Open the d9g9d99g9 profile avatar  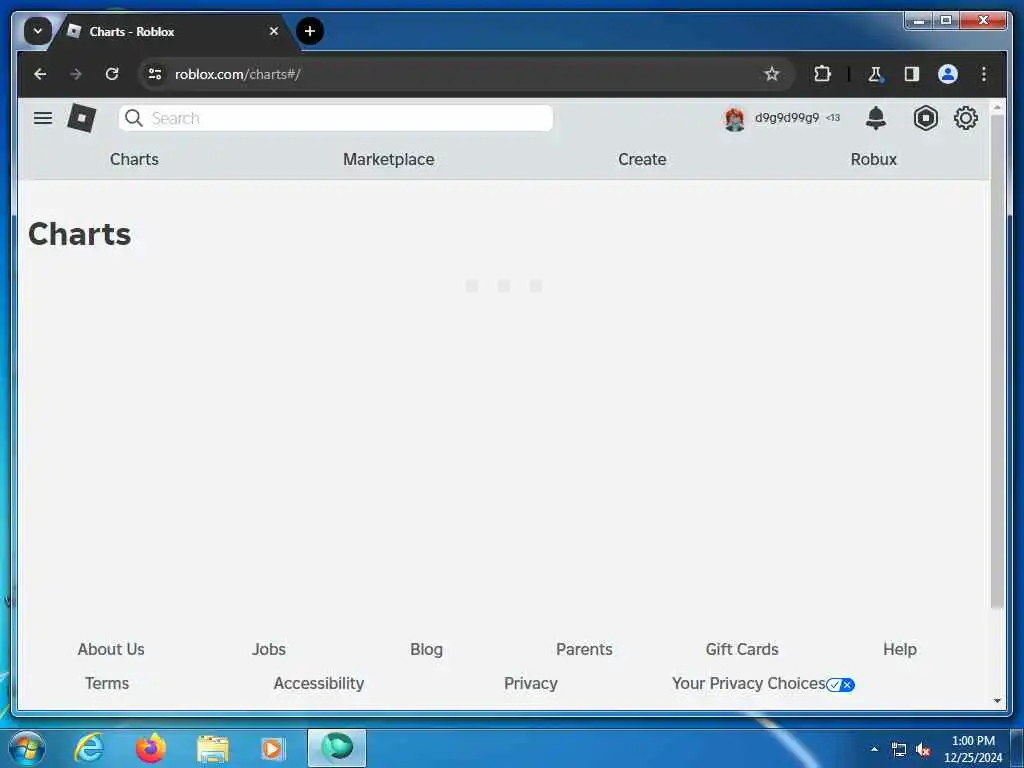tap(735, 119)
